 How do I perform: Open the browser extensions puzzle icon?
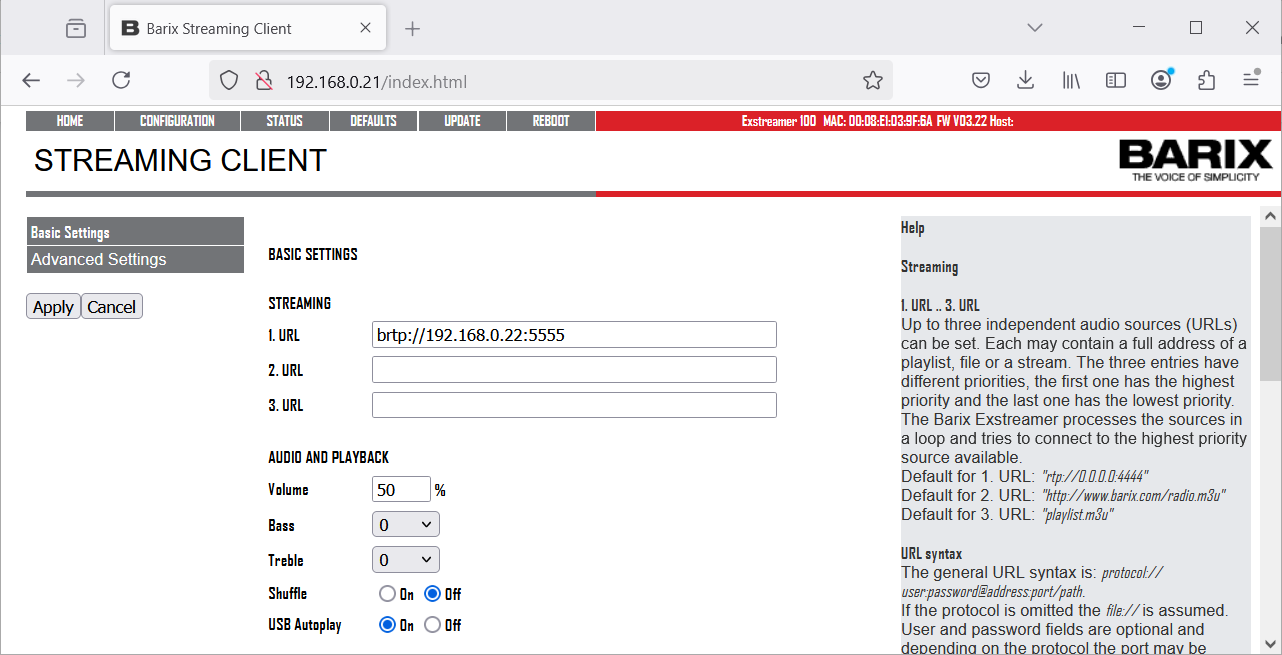1206,81
